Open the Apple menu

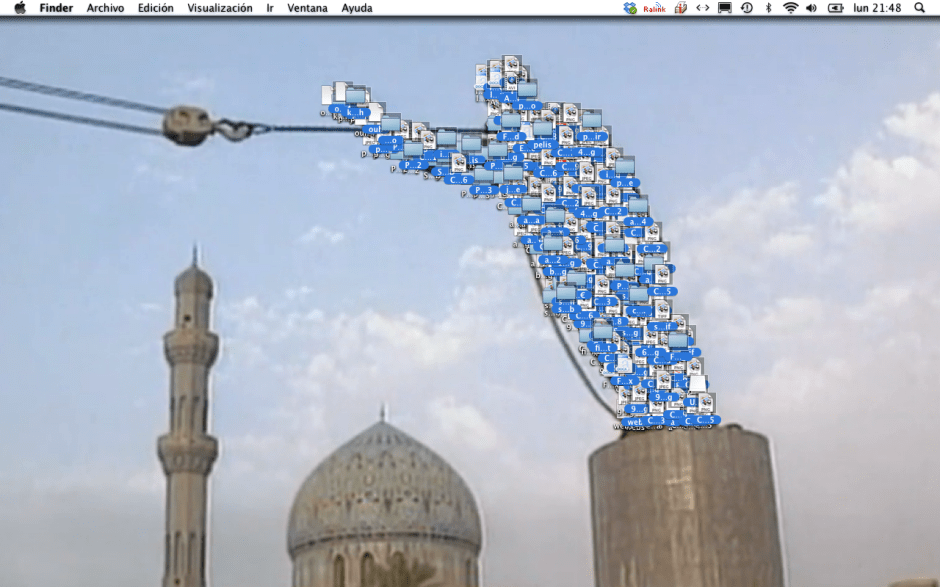[x=19, y=8]
